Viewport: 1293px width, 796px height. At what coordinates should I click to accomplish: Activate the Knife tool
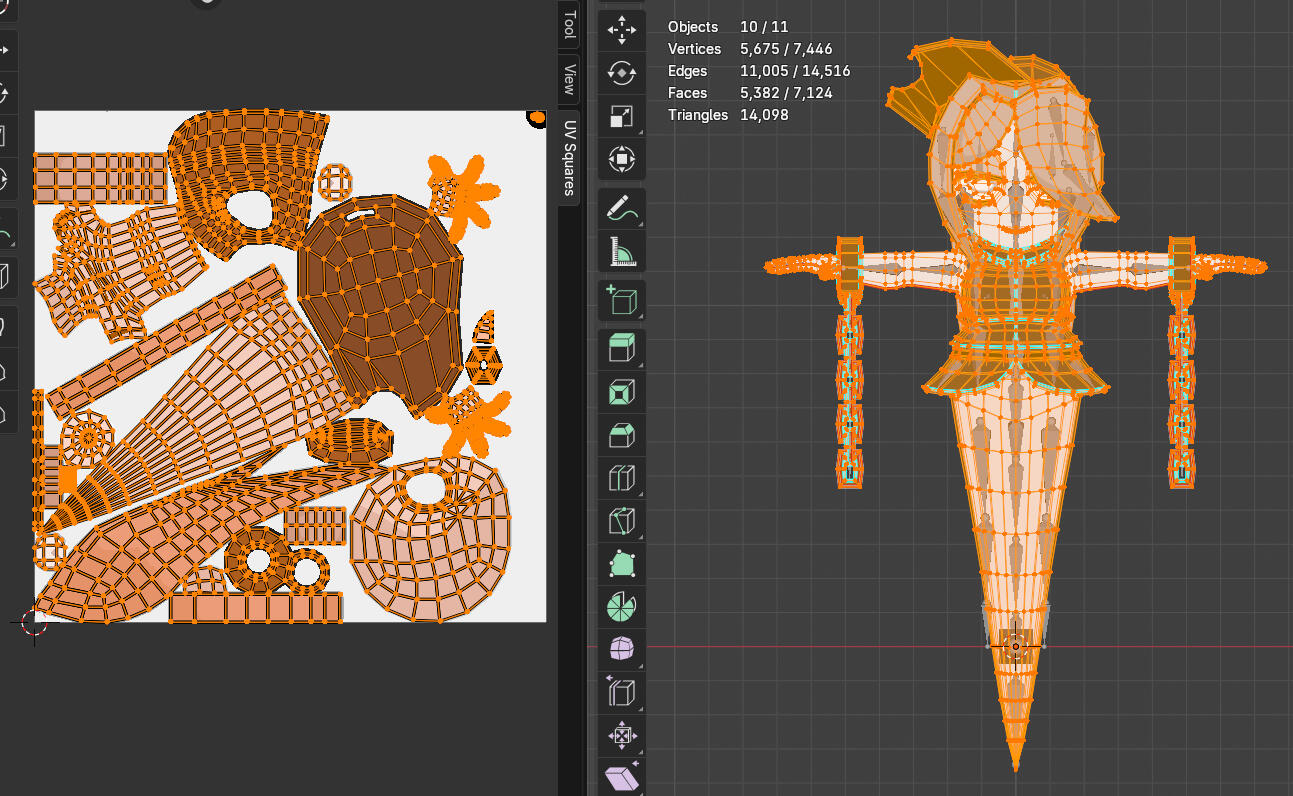(621, 521)
